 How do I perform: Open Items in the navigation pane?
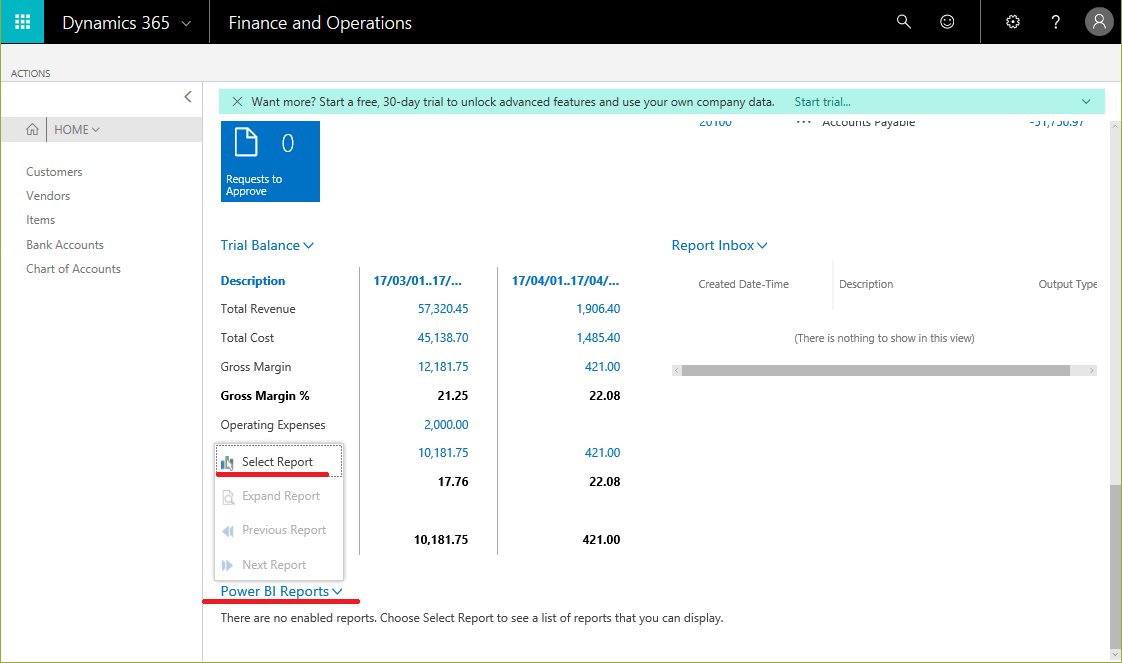pyautogui.click(x=41, y=220)
